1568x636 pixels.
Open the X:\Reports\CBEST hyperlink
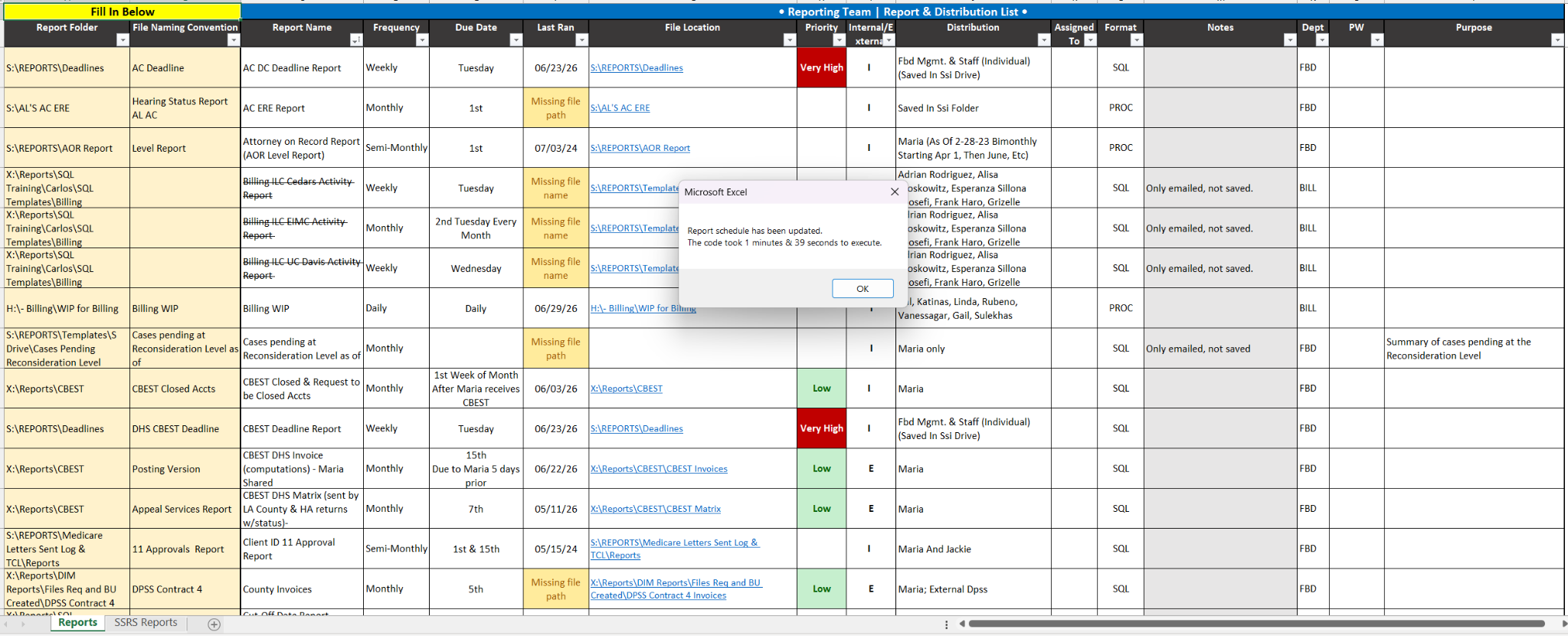click(627, 389)
